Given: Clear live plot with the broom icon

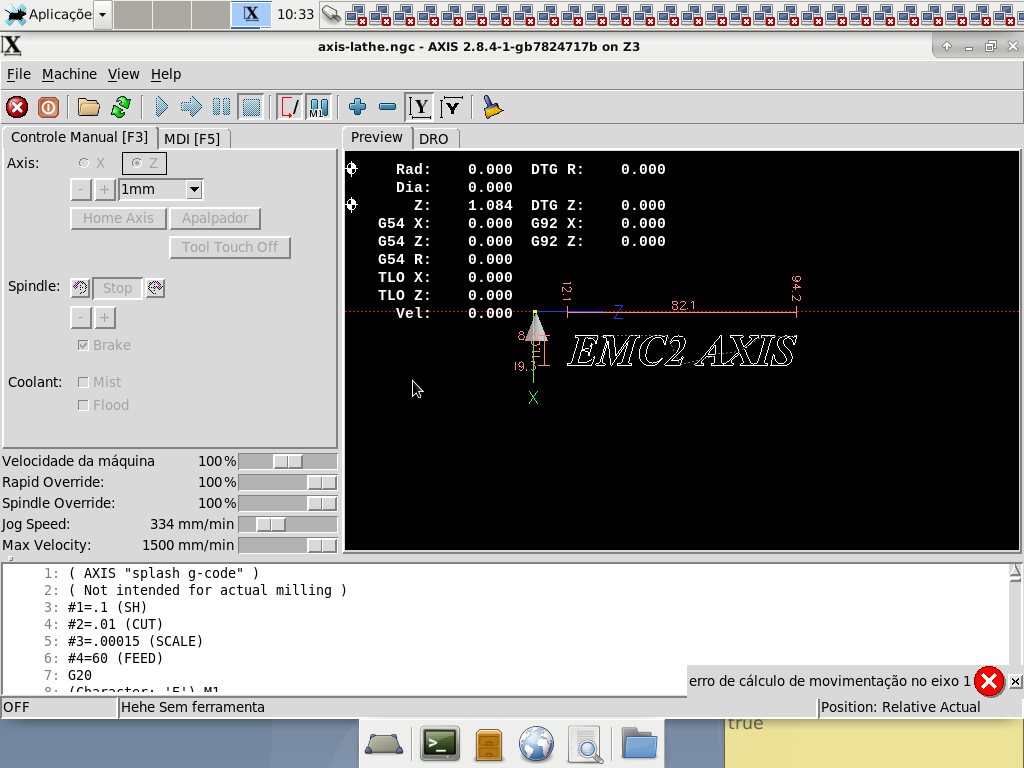Looking at the screenshot, I should [x=492, y=107].
